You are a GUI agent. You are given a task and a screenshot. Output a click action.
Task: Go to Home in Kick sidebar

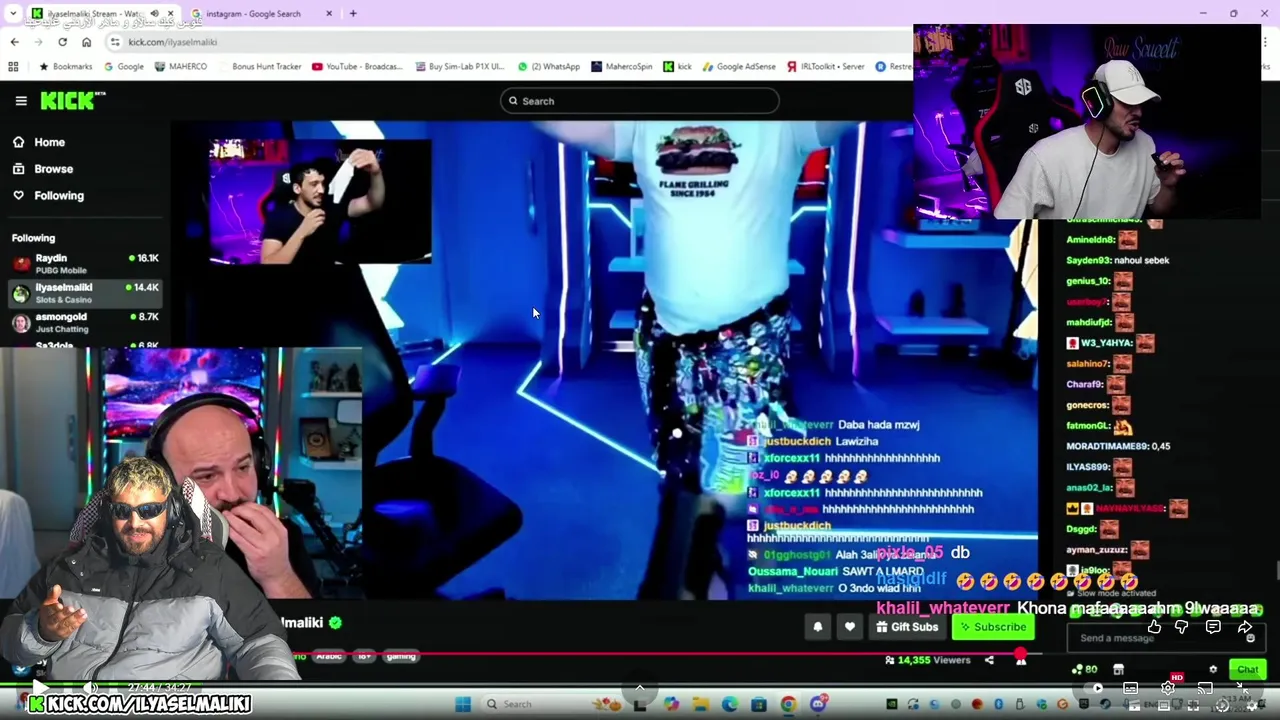point(39,142)
